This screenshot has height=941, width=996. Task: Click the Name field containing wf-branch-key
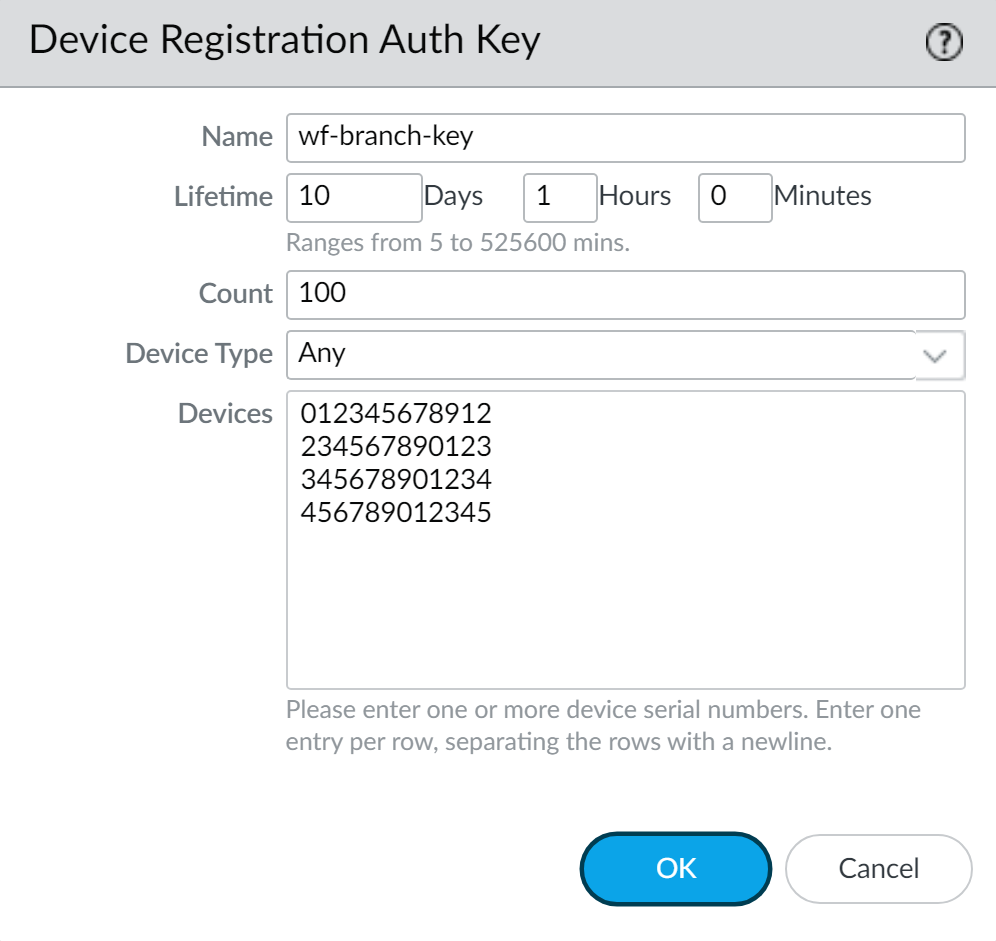click(625, 137)
